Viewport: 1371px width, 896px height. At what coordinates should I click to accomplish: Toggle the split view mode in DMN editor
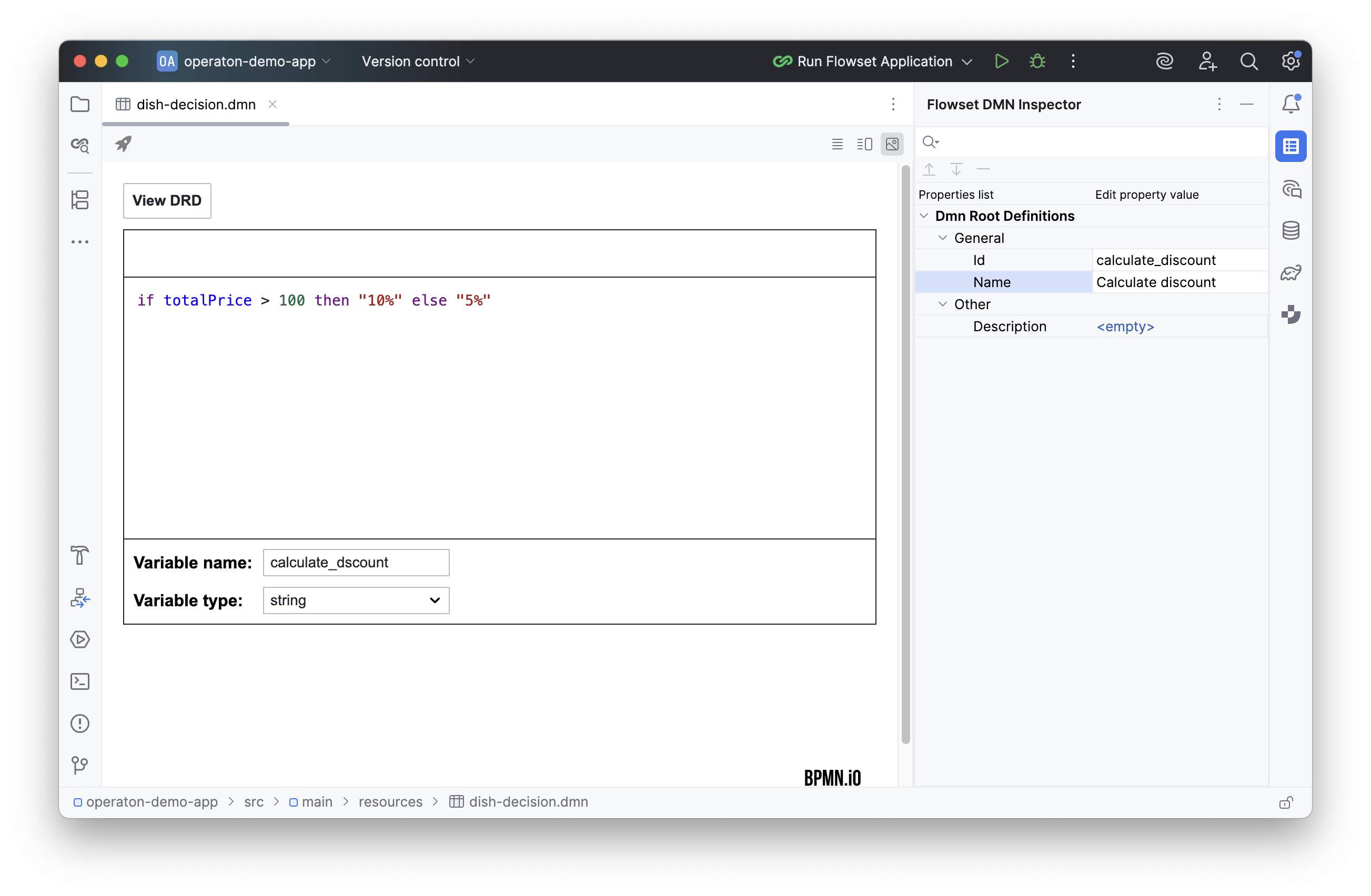coord(864,144)
